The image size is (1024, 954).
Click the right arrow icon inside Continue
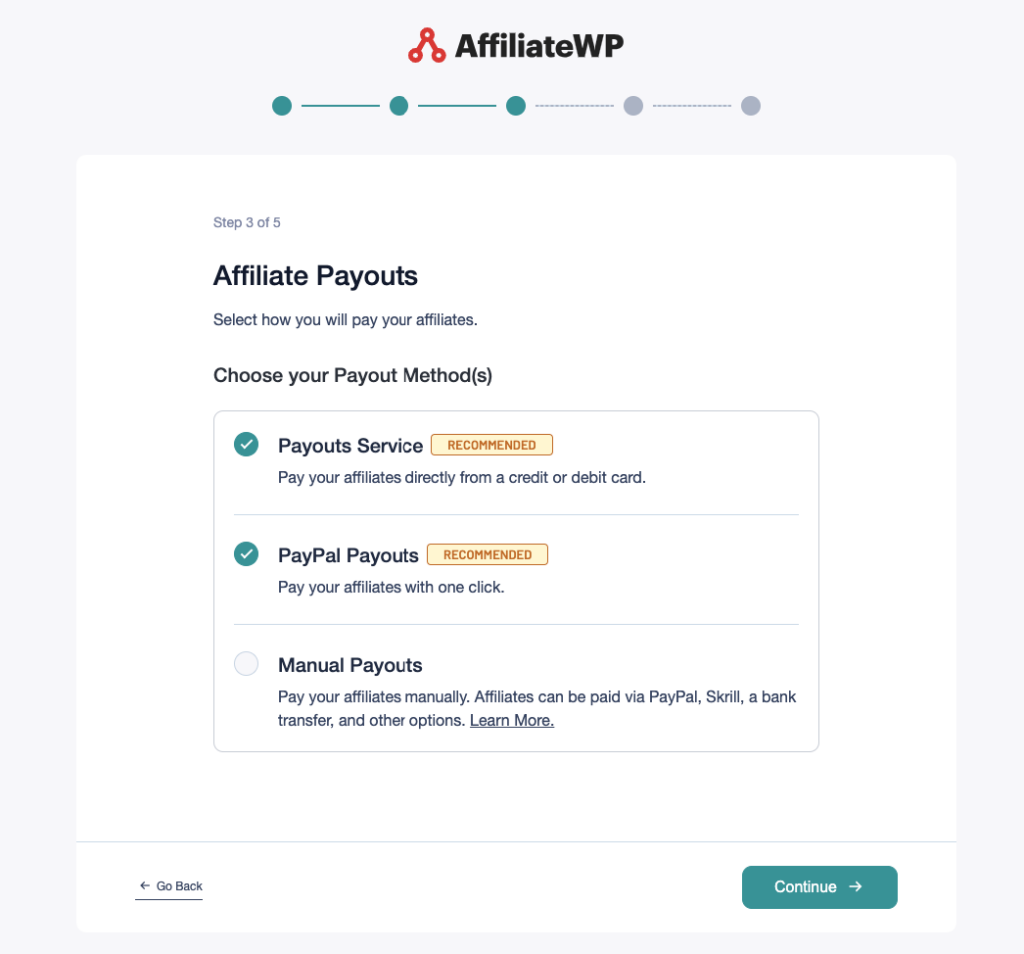tap(855, 887)
